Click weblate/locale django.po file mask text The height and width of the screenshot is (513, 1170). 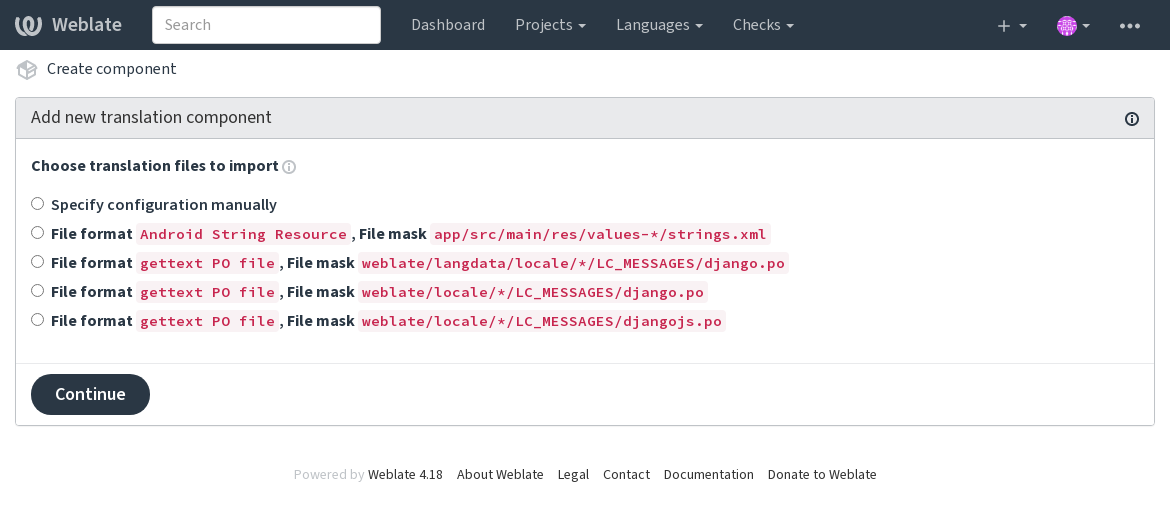coord(533,292)
